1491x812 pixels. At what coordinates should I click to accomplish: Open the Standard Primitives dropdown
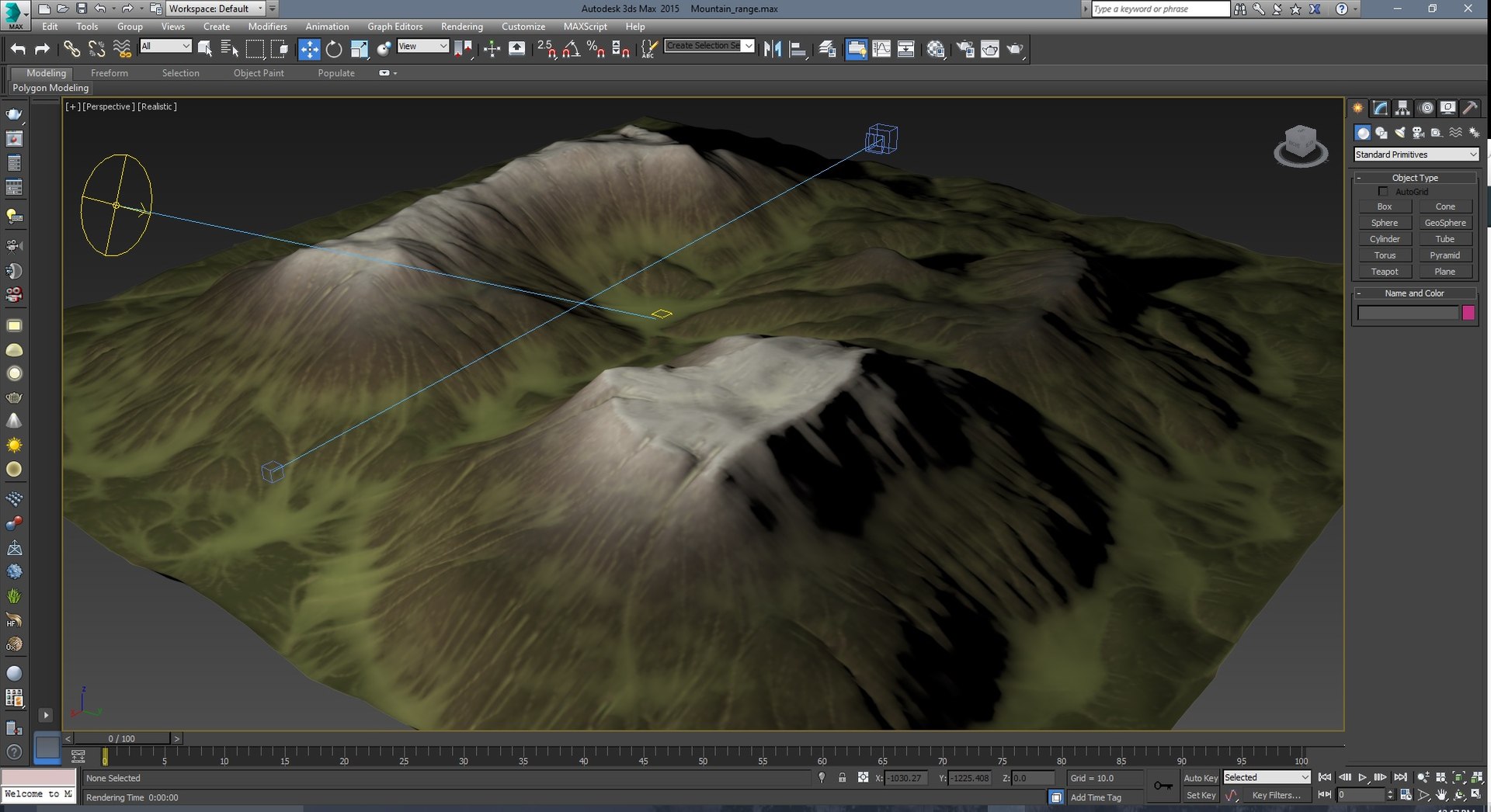tap(1416, 154)
